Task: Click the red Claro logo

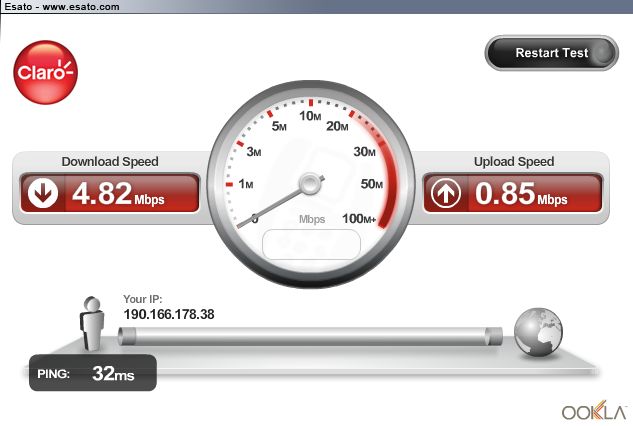Action: point(45,72)
